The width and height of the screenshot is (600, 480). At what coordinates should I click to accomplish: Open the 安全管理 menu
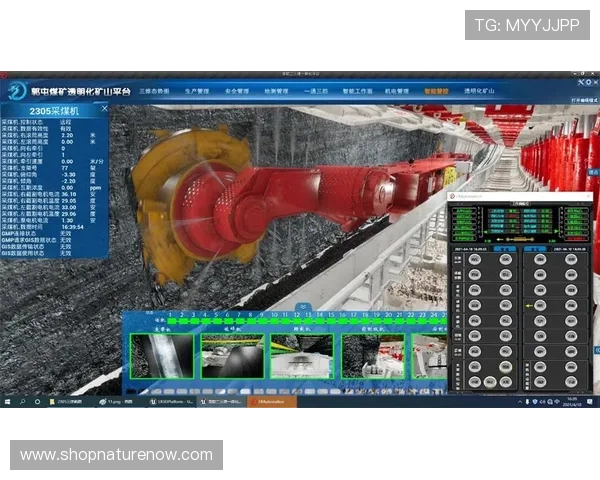coord(237,91)
